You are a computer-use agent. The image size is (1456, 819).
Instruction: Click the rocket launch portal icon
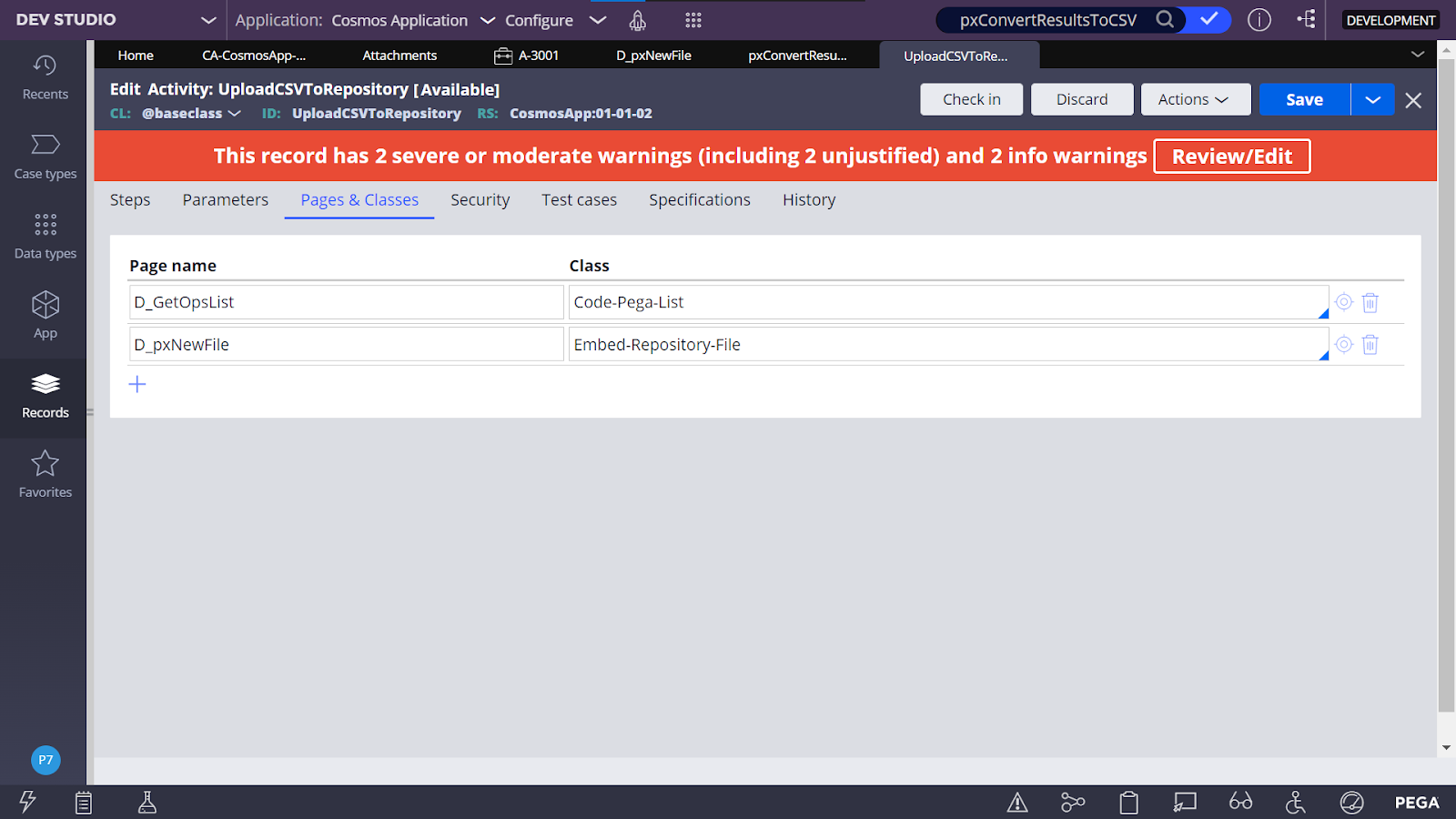tap(638, 20)
